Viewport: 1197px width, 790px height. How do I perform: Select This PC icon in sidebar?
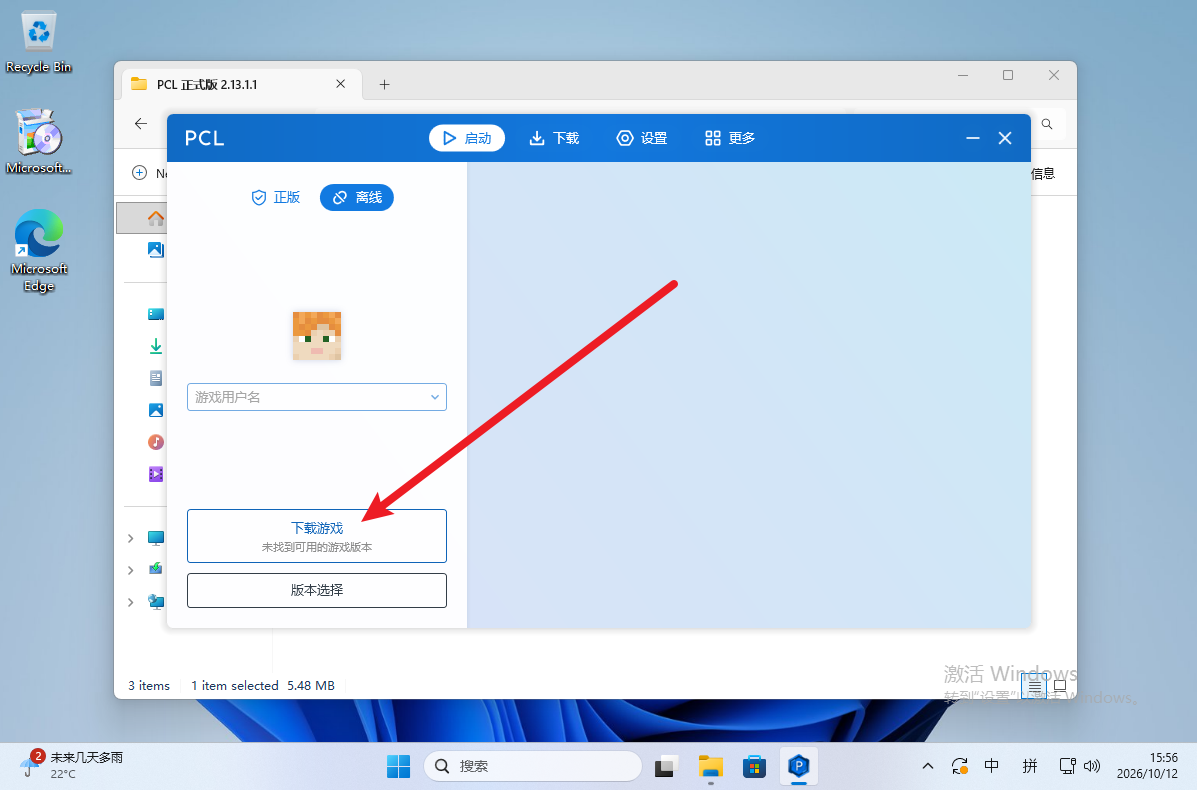(156, 538)
